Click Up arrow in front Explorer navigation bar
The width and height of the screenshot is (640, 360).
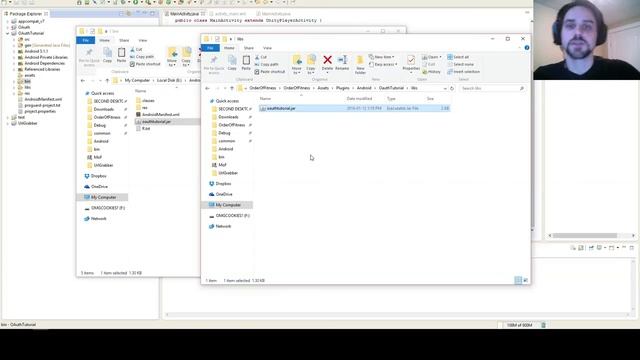tap(232, 88)
